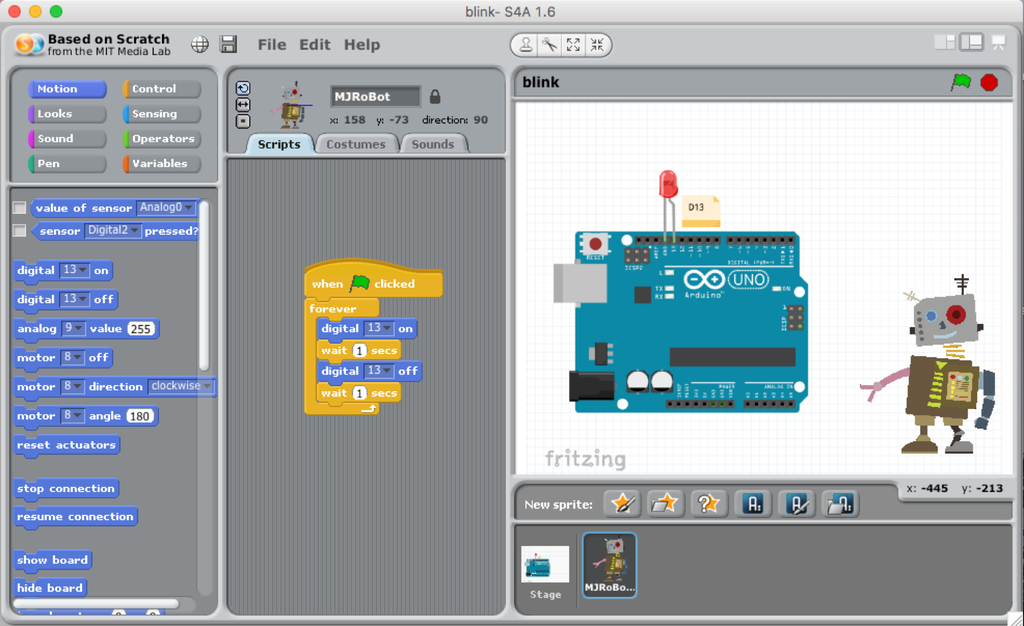Open pin dropdown of palette 'digital on' block
Image resolution: width=1024 pixels, height=626 pixels.
coord(74,270)
